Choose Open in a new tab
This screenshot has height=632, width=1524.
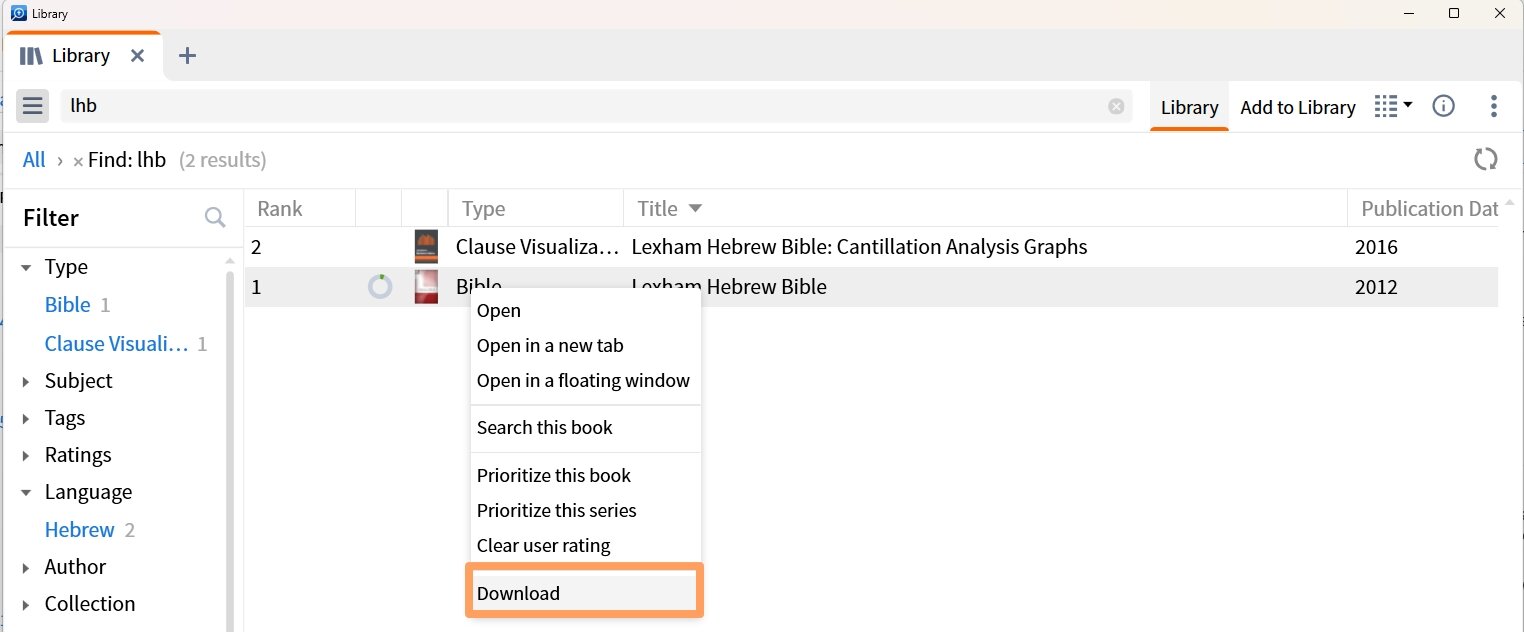point(550,345)
